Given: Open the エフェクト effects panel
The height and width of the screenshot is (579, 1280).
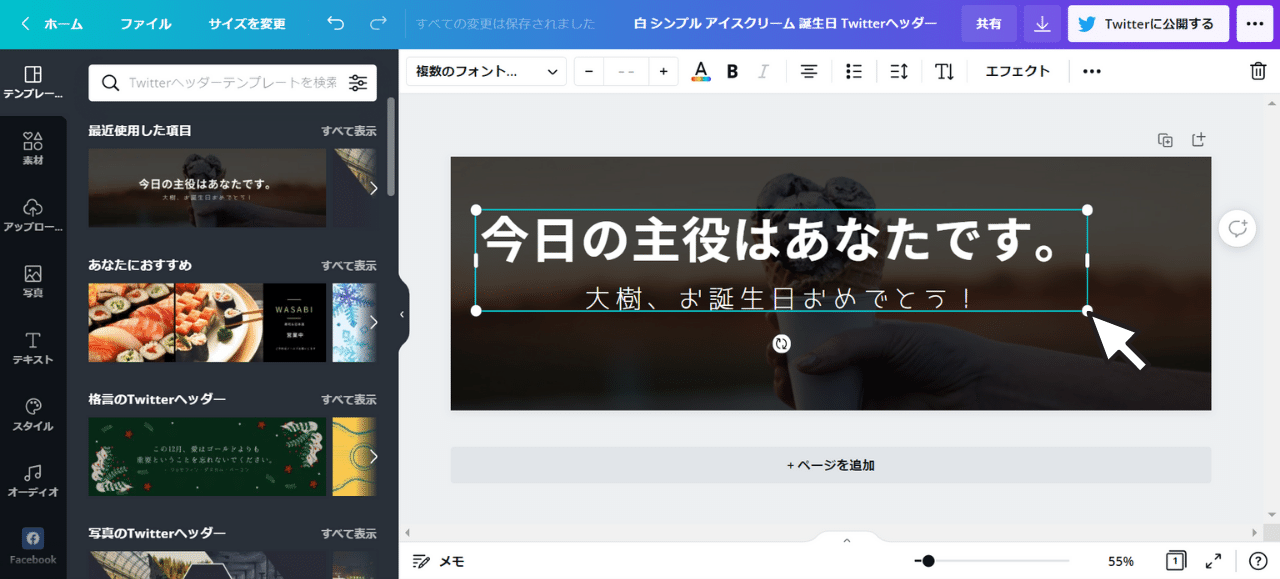Looking at the screenshot, I should coord(1018,71).
